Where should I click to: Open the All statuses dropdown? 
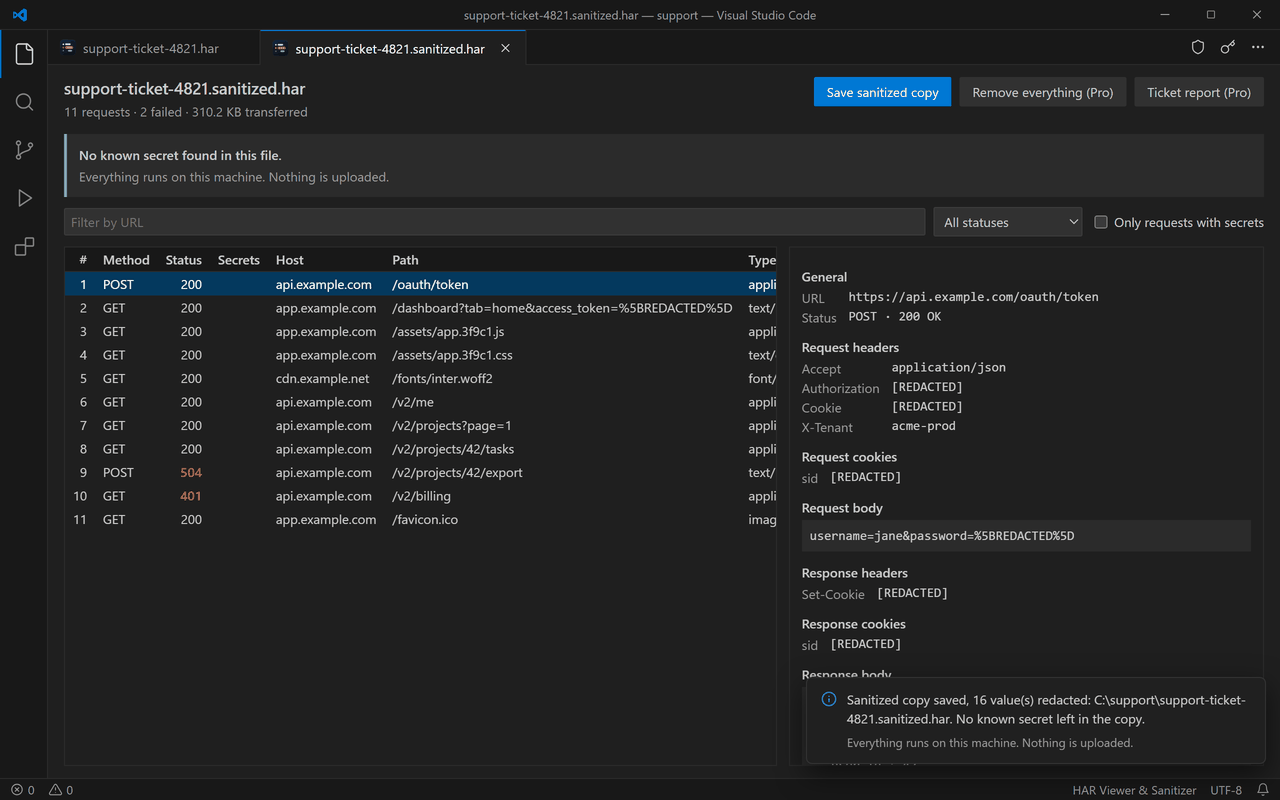(1008, 222)
